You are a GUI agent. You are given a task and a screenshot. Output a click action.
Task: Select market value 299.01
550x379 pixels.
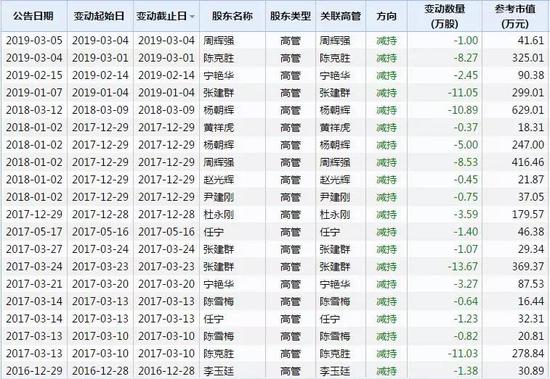[528, 93]
